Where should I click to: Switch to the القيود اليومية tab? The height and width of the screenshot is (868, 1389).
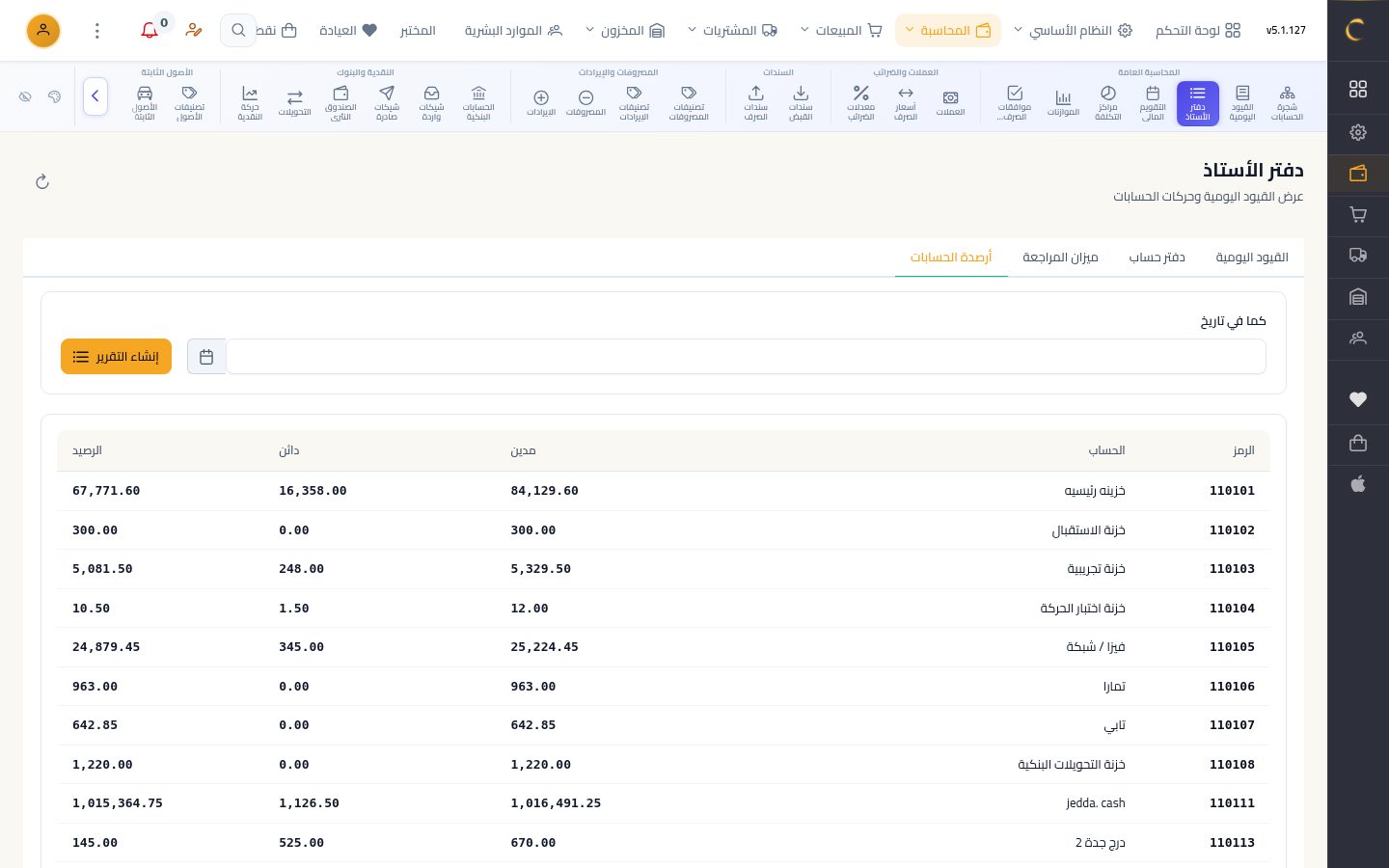tap(1252, 258)
